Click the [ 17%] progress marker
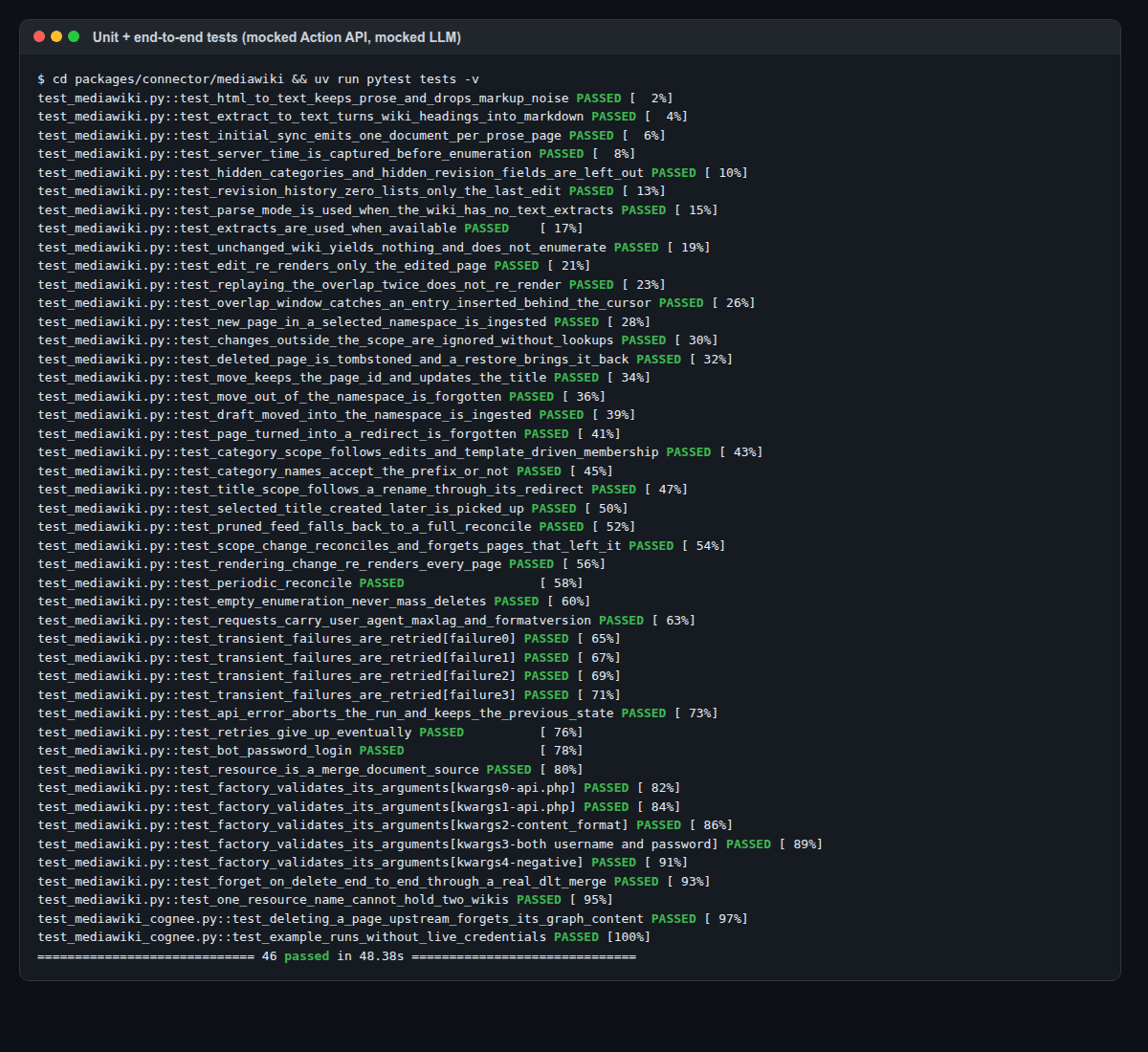The image size is (1148, 1052). (562, 229)
